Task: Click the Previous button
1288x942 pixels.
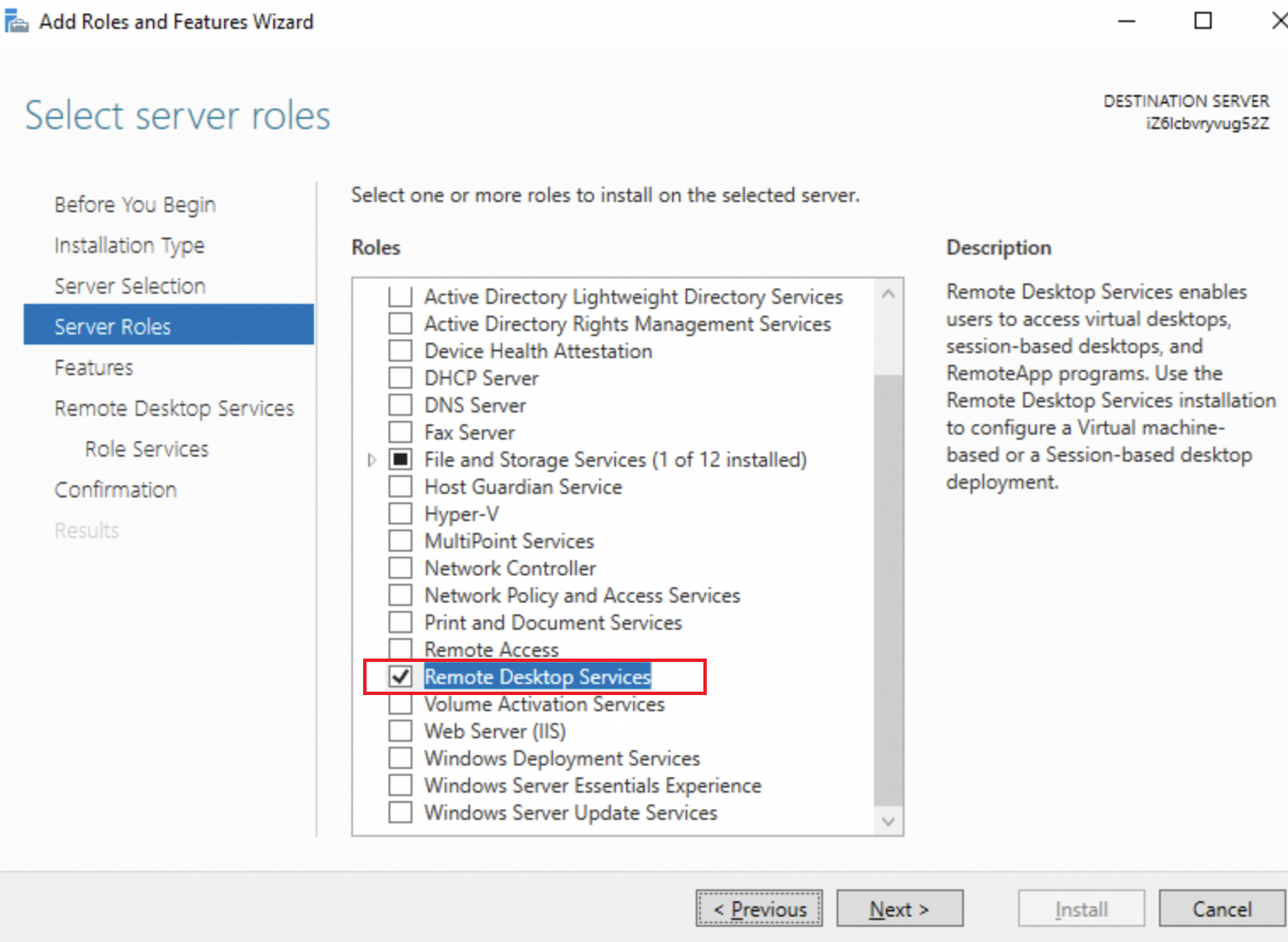Action: (x=759, y=909)
